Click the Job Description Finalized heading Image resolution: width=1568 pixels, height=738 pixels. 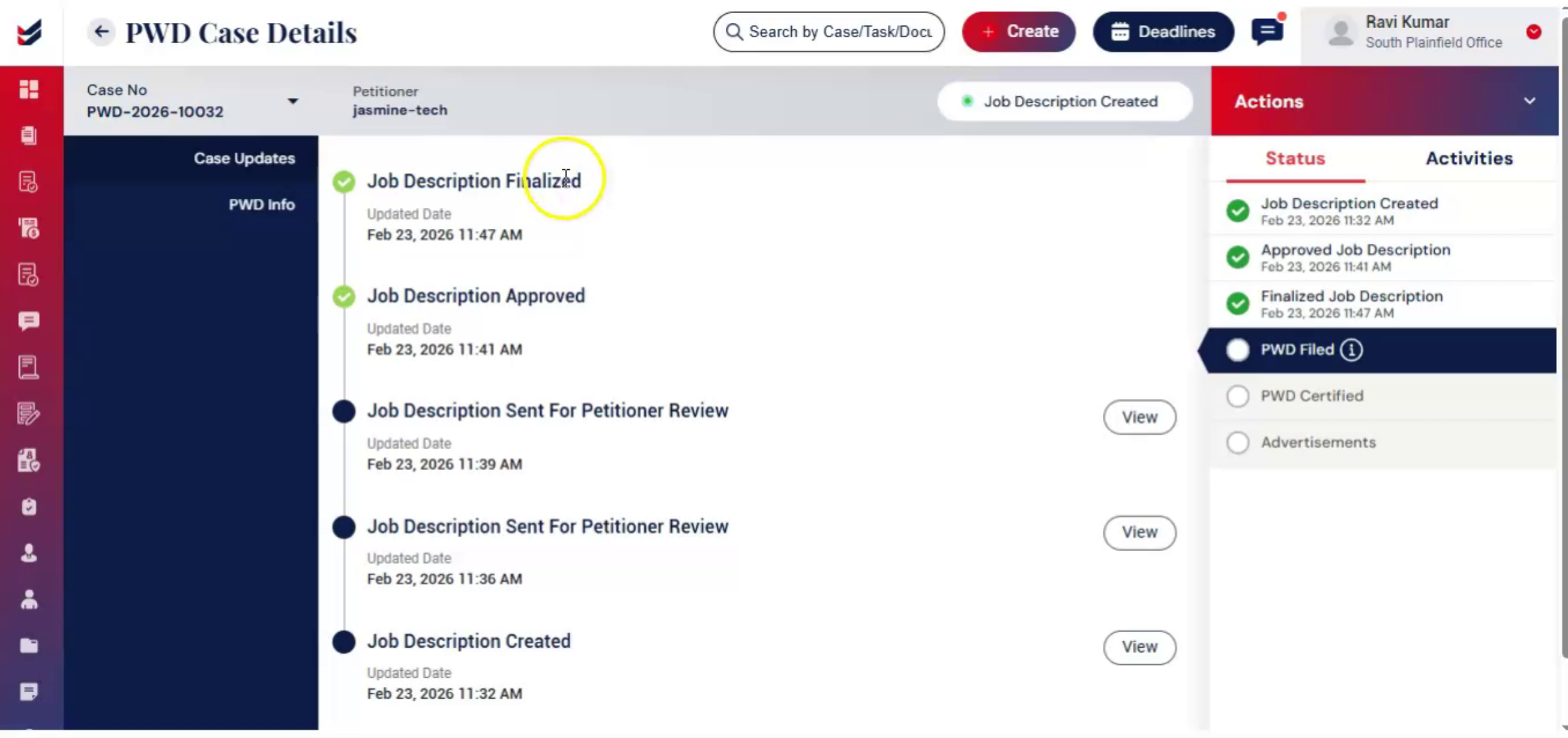click(474, 181)
